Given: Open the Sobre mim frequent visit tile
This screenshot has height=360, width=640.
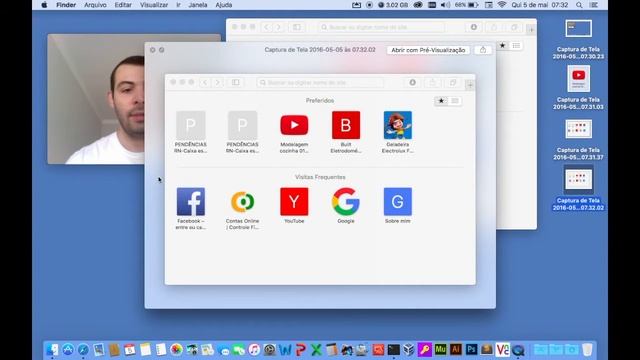Looking at the screenshot, I should click(398, 205).
